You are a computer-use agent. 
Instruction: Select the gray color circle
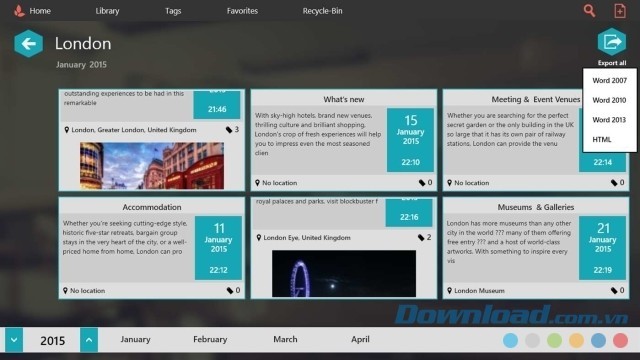coord(533,340)
